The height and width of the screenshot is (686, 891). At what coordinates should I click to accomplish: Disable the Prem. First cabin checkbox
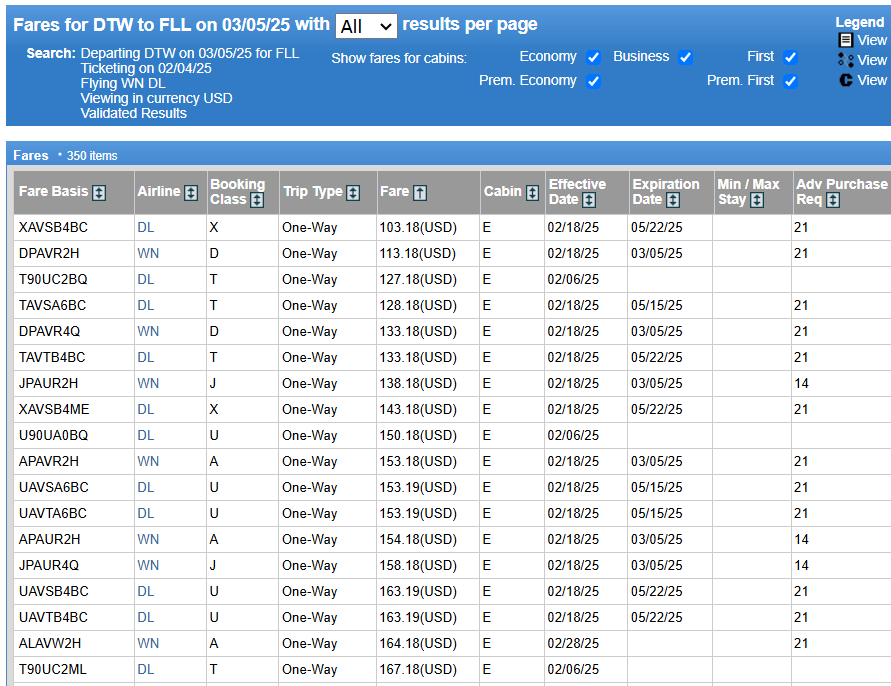(790, 81)
